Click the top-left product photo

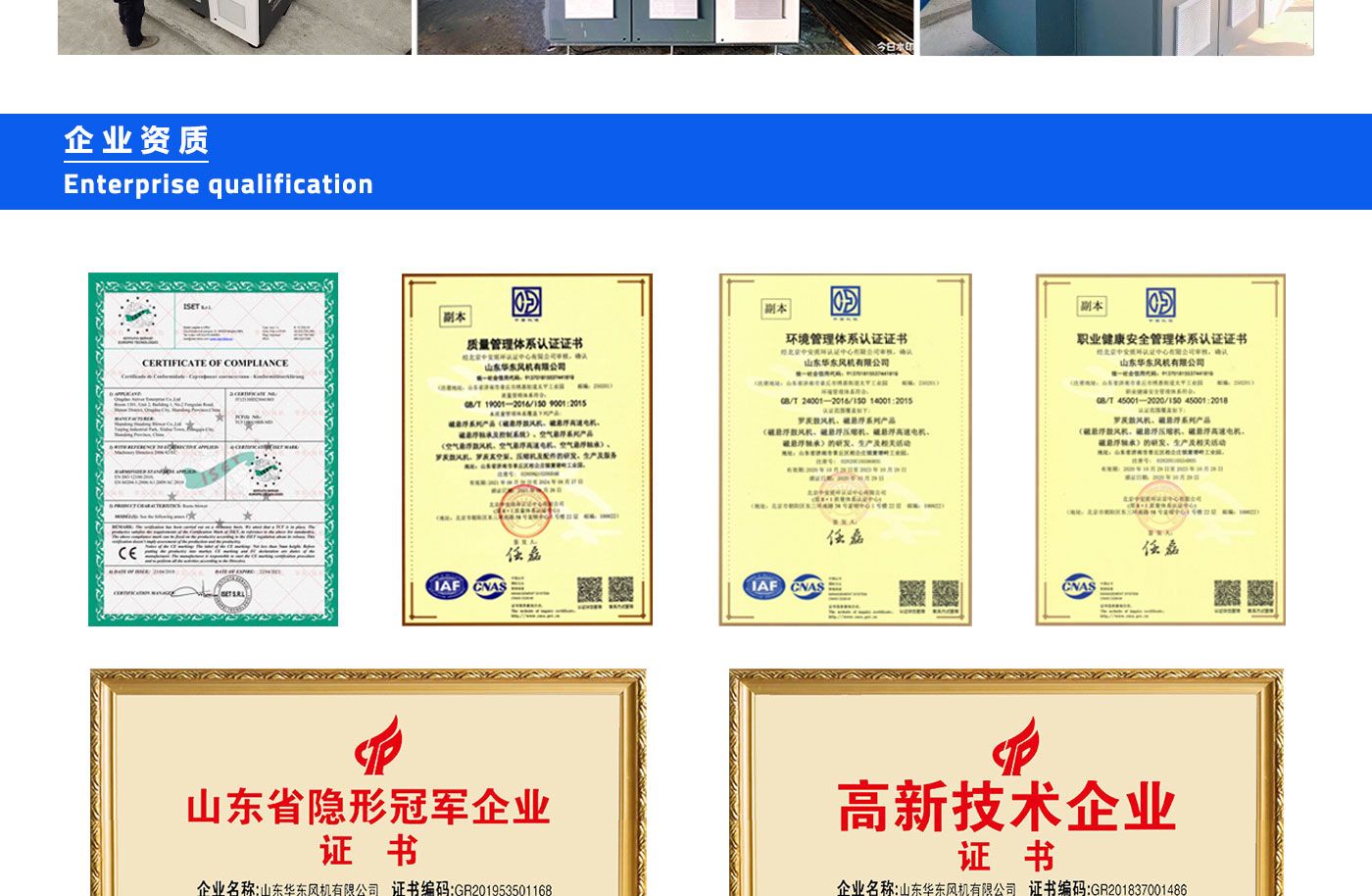pos(234,25)
